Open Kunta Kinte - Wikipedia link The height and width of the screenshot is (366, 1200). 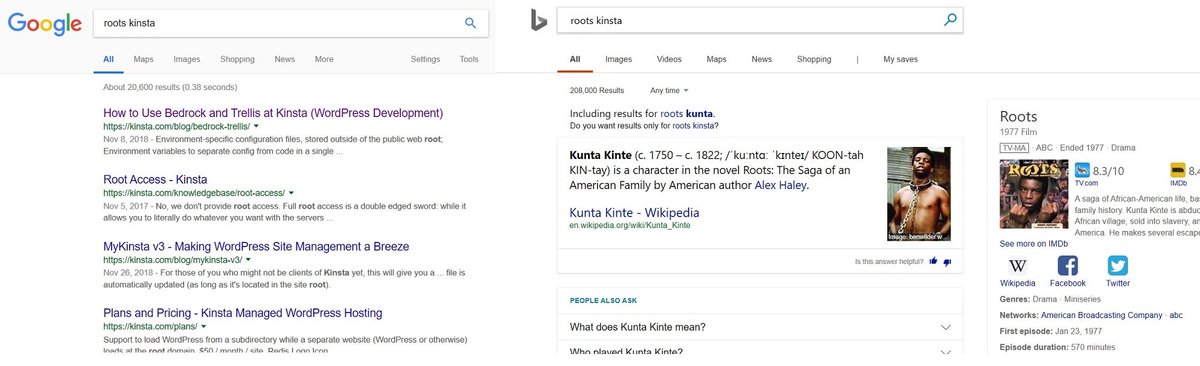pyautogui.click(x=634, y=213)
